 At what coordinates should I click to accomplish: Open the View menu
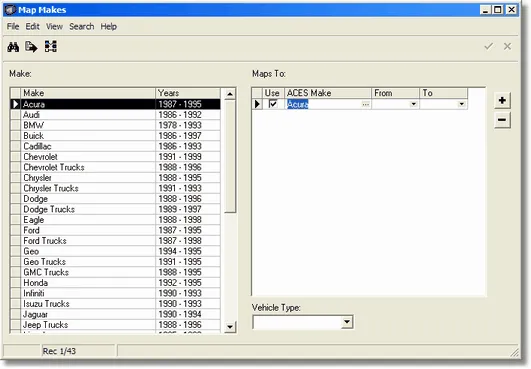coord(54,26)
